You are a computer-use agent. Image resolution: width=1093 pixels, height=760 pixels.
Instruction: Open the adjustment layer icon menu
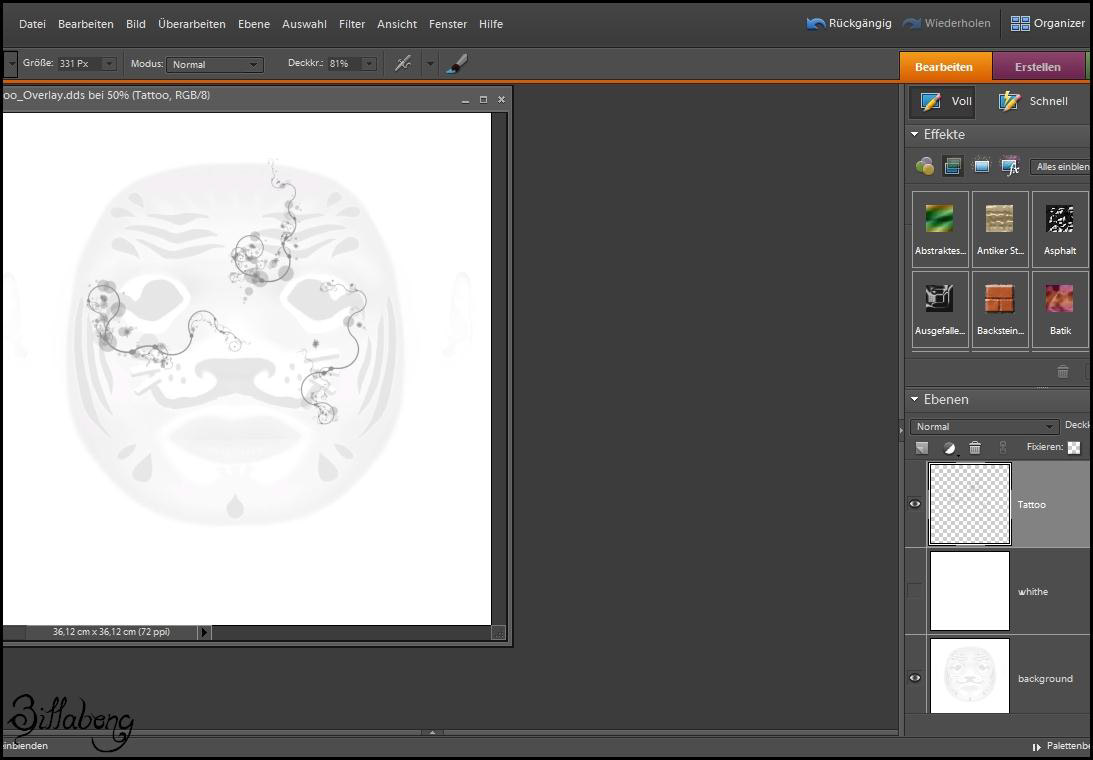pyautogui.click(x=949, y=448)
